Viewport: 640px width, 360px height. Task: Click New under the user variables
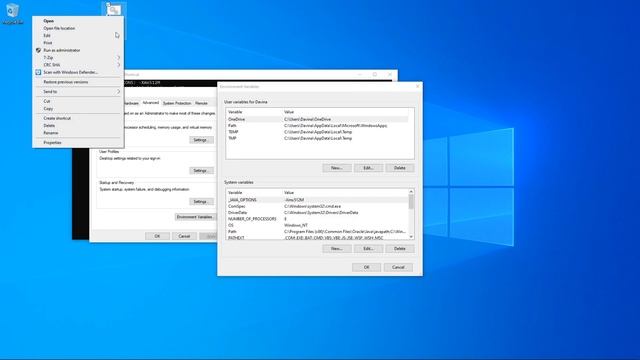337,168
